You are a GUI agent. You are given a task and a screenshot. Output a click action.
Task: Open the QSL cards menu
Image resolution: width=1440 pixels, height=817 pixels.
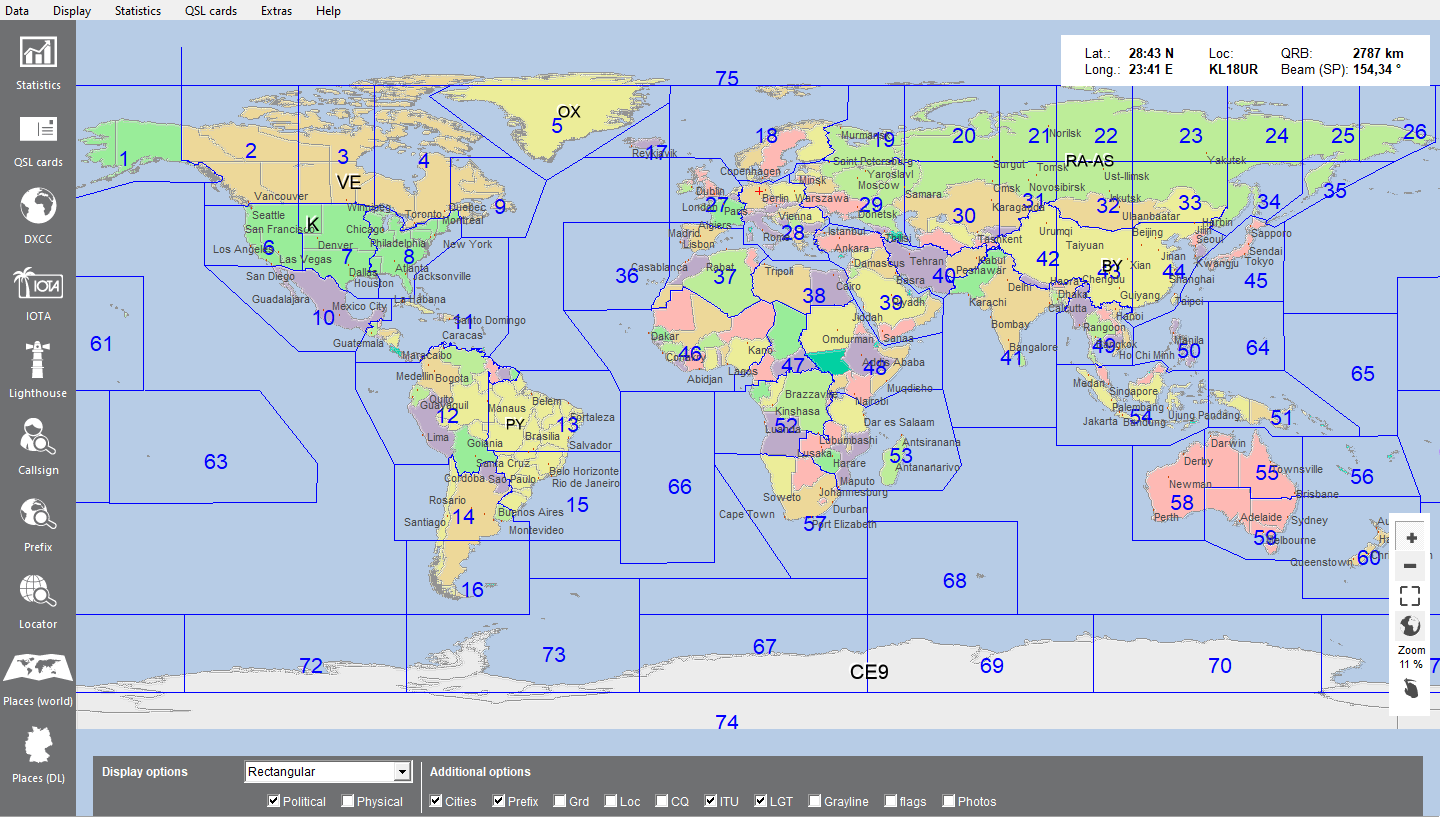point(211,11)
